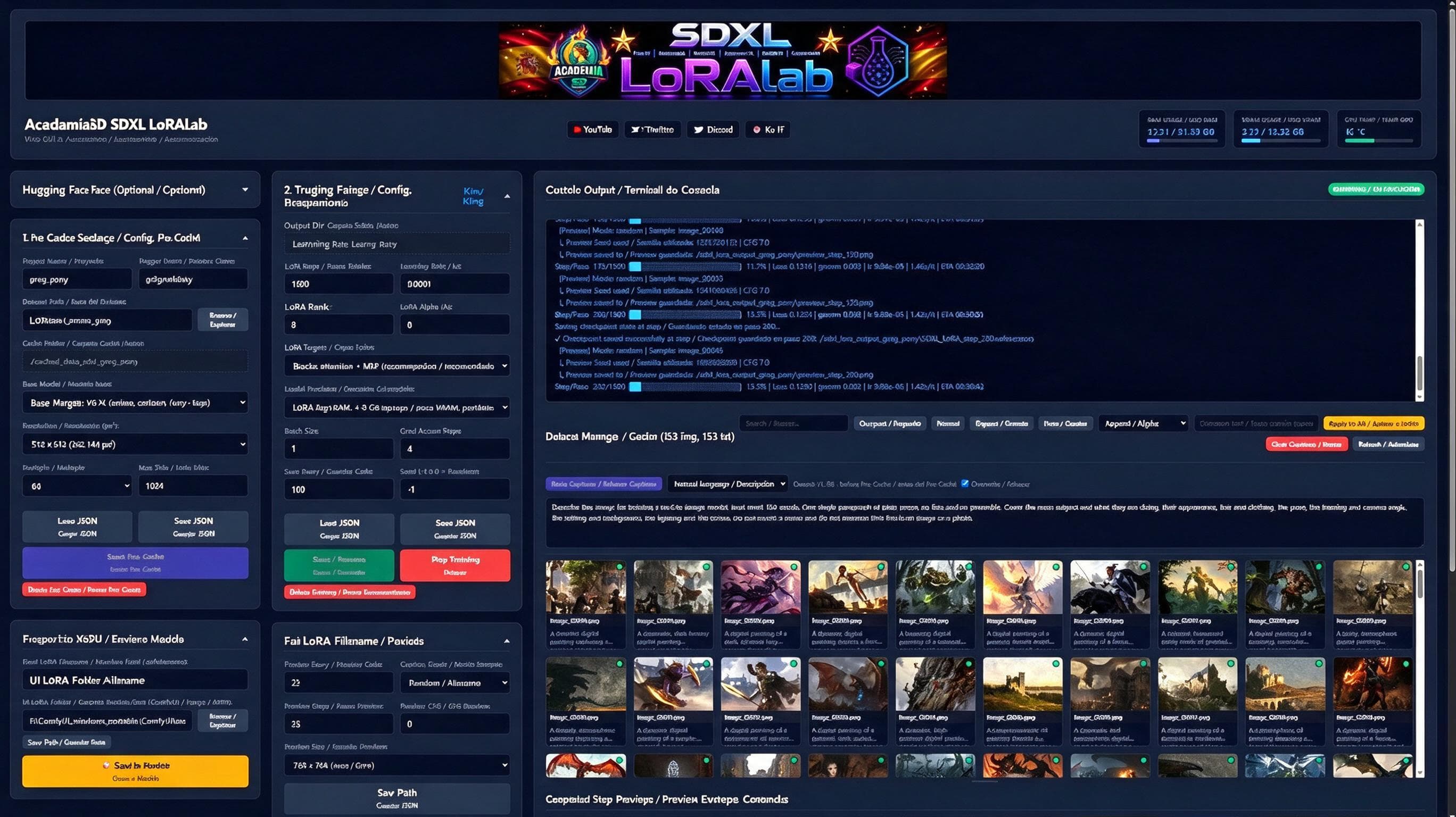Image resolution: width=1456 pixels, height=817 pixels.
Task: Click the console output vertical scrollbar
Action: 1419,310
